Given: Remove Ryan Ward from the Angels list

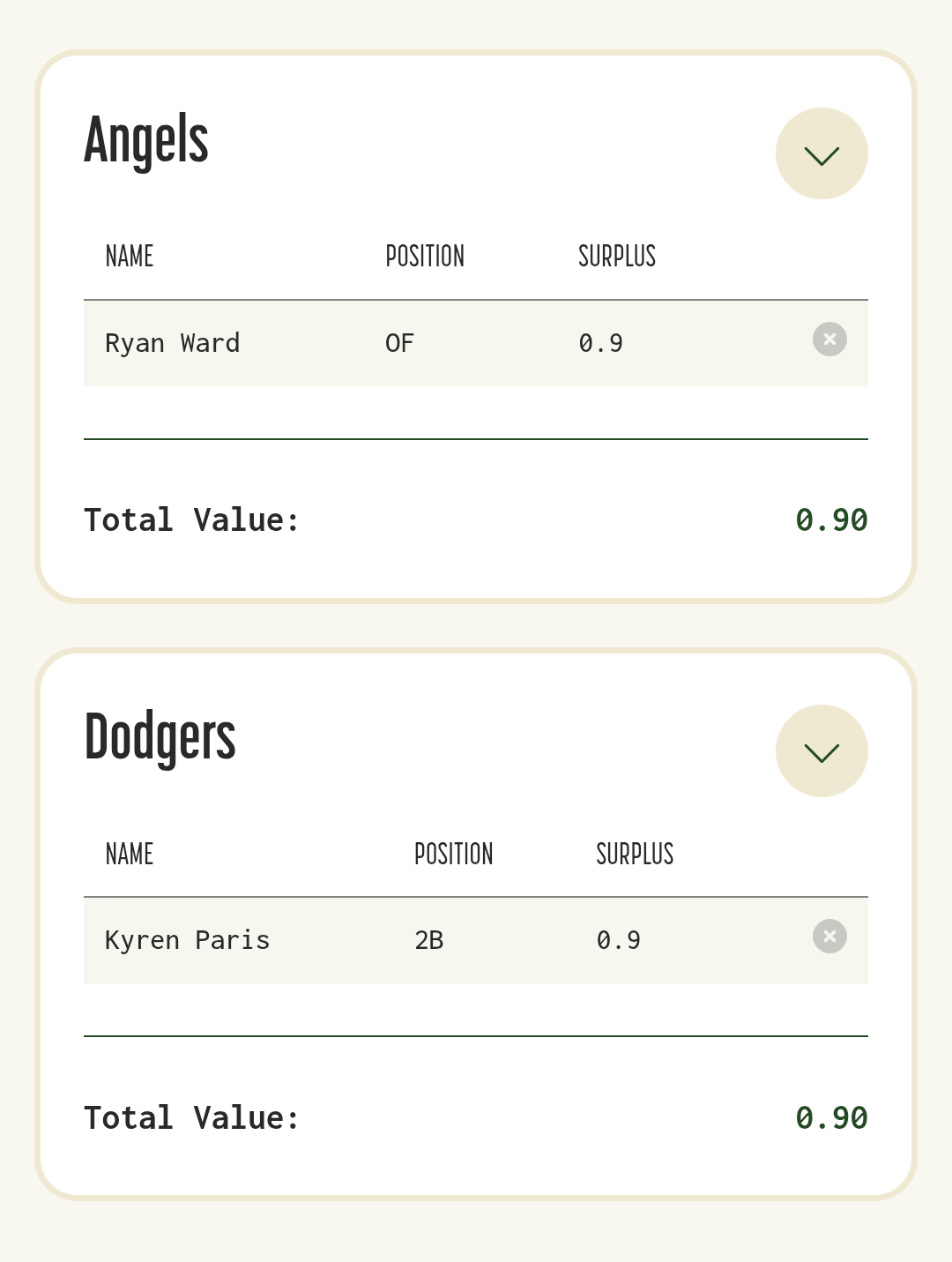Looking at the screenshot, I should [829, 340].
